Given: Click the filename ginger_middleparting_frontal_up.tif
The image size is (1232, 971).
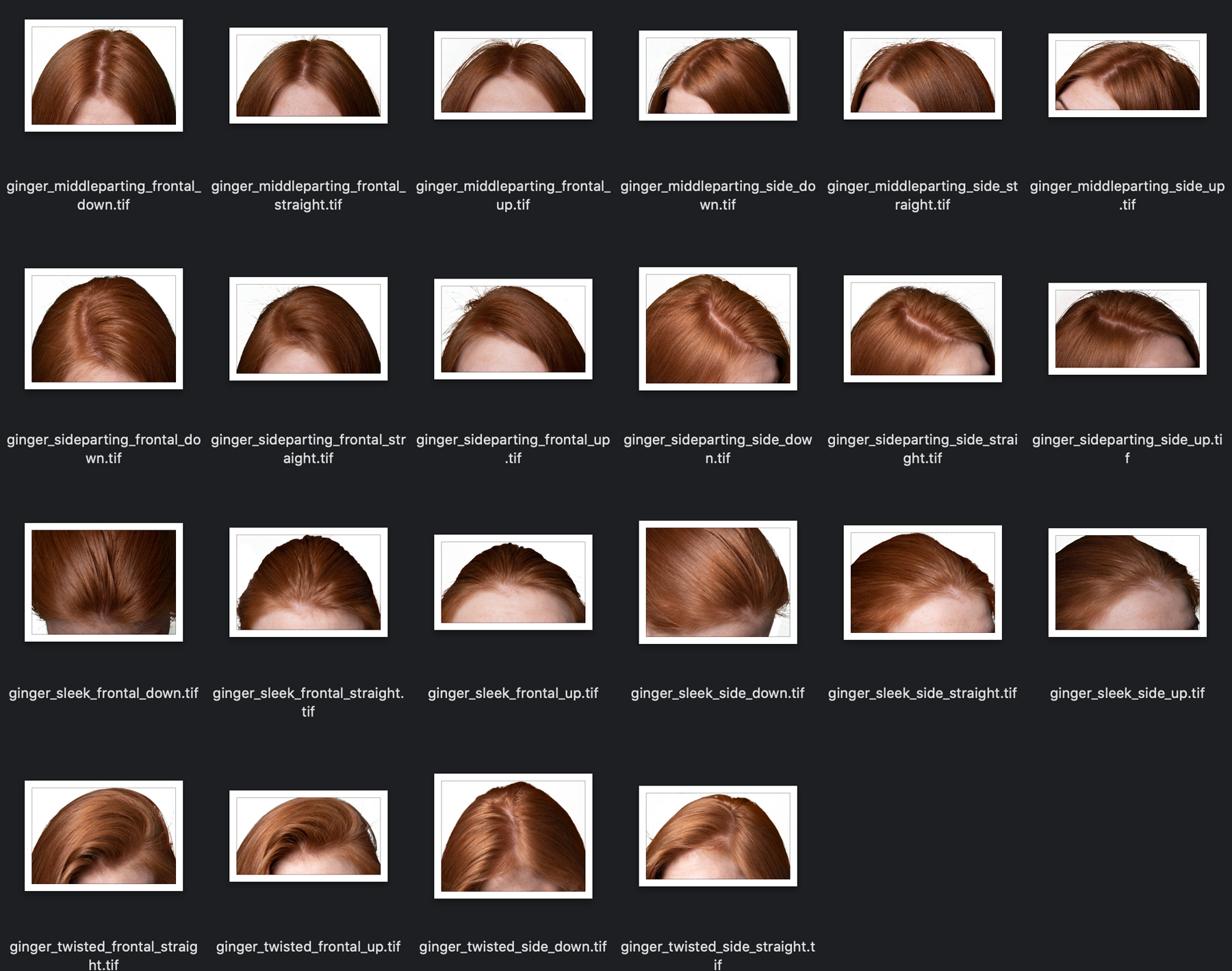Looking at the screenshot, I should pyautogui.click(x=513, y=195).
